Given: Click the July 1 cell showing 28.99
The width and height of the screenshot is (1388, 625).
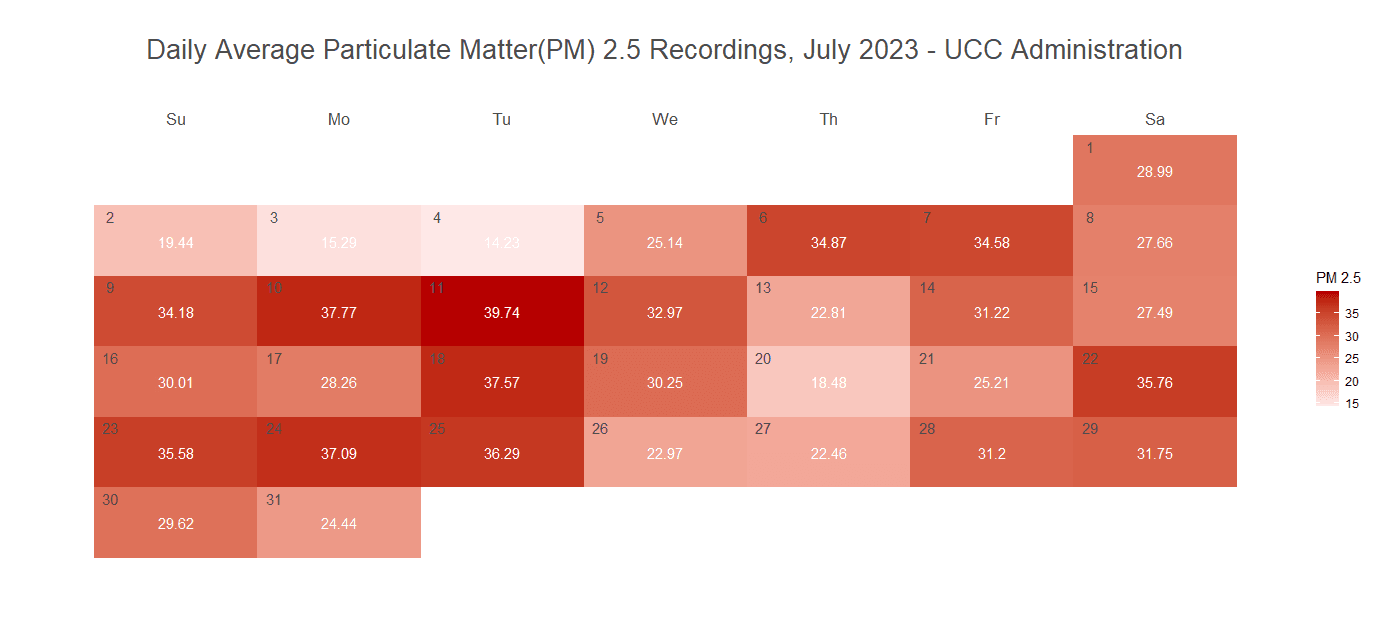Looking at the screenshot, I should [1155, 170].
